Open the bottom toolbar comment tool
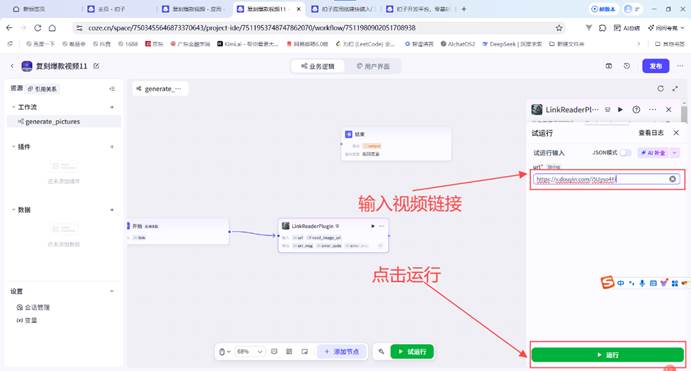Viewport: 691px width, 371px height. pyautogui.click(x=274, y=352)
